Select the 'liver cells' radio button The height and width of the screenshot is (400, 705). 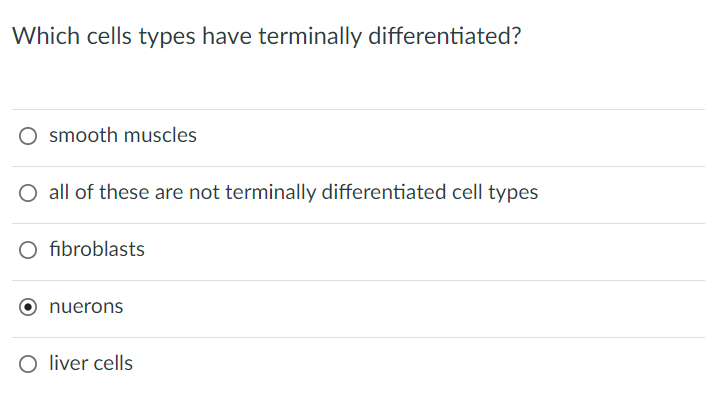(28, 364)
